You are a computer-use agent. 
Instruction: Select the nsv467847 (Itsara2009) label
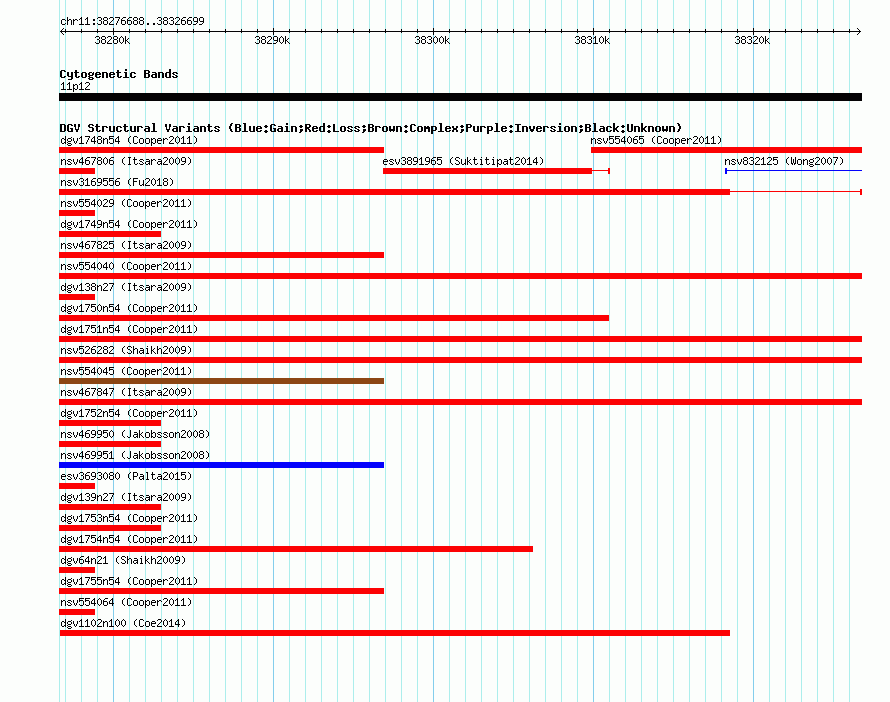(x=126, y=392)
